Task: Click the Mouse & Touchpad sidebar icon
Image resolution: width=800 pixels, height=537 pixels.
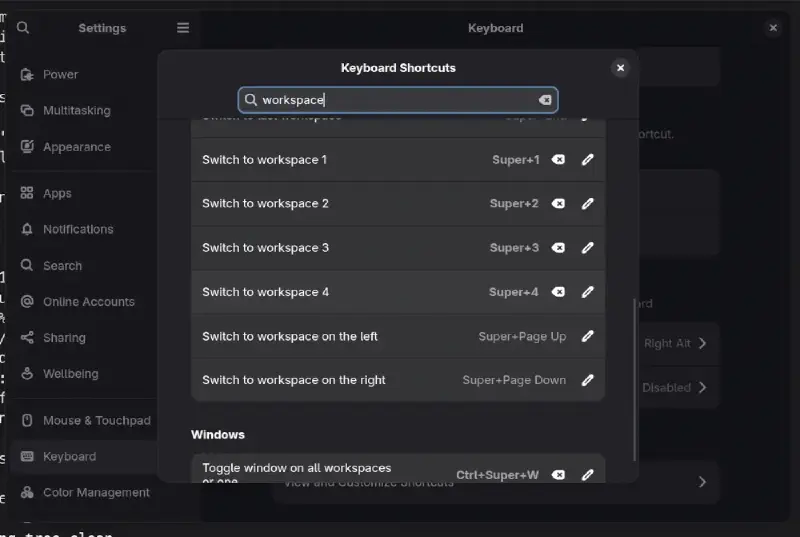Action: click(x=27, y=420)
